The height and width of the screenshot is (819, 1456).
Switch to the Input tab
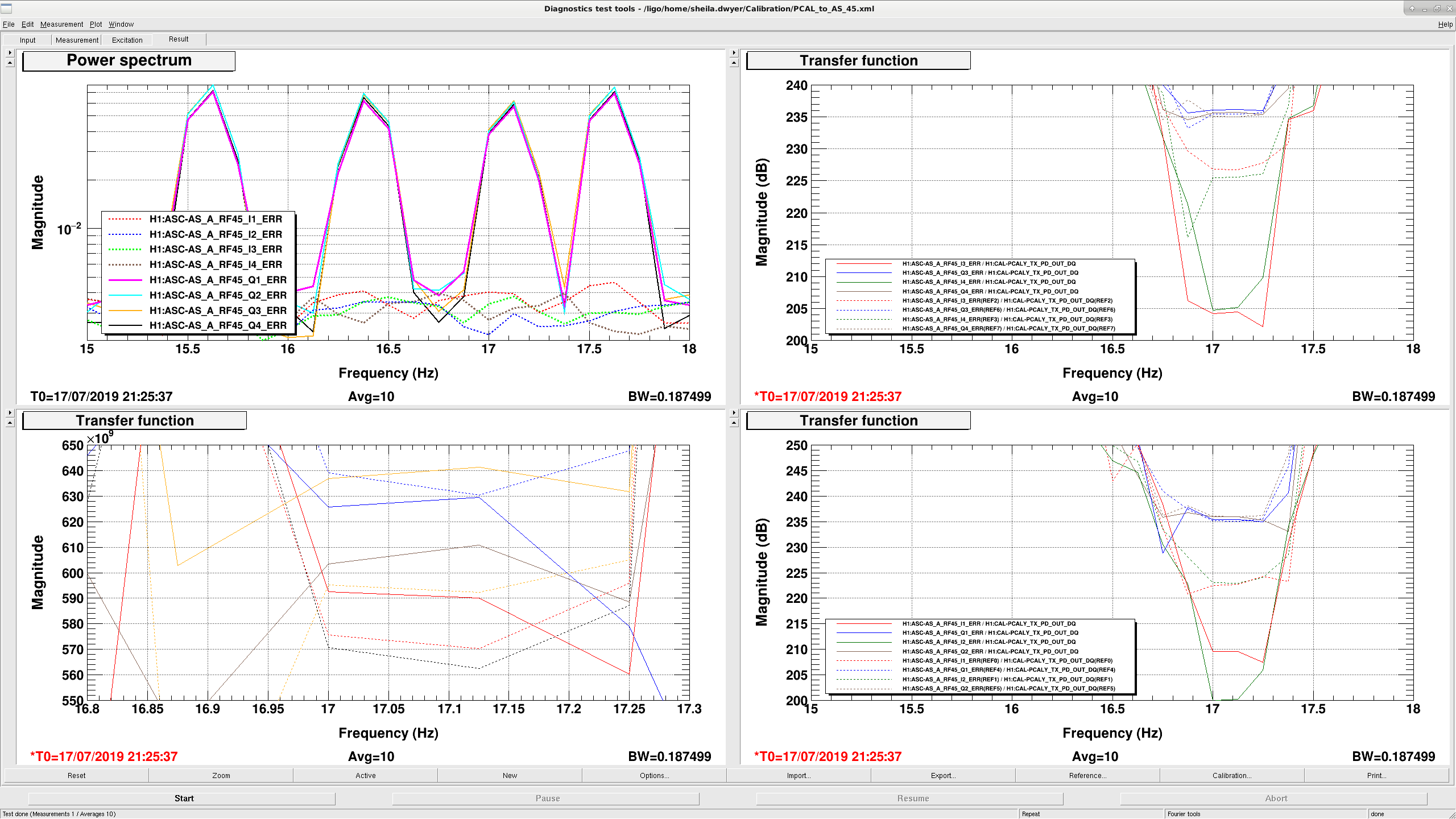click(27, 40)
